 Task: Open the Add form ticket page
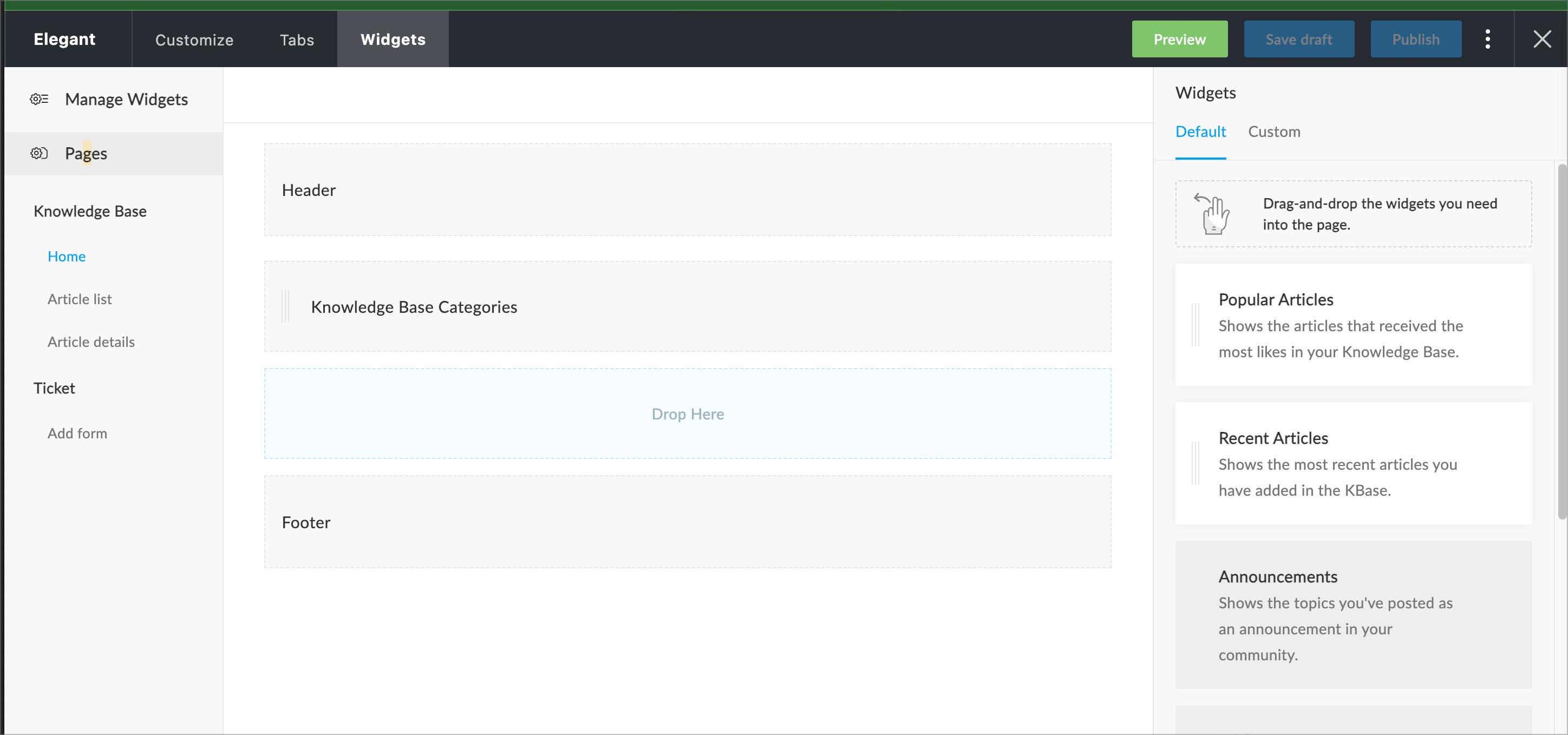point(77,433)
